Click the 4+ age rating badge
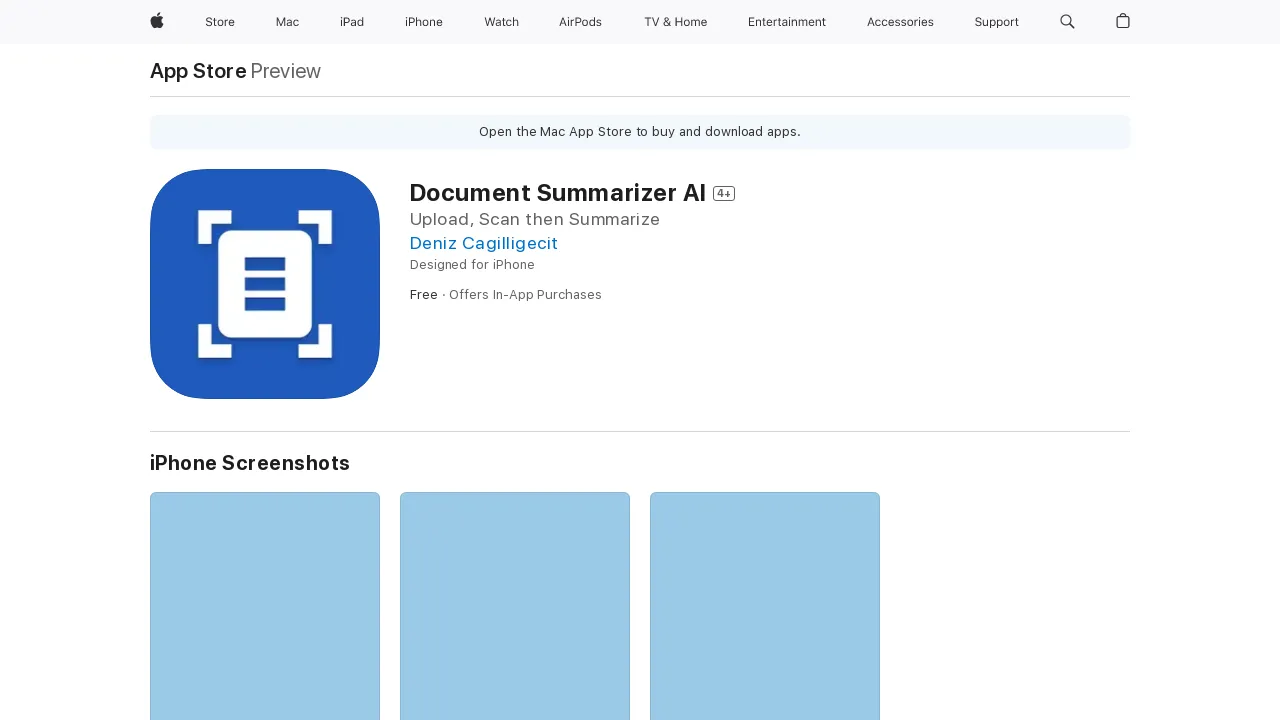The height and width of the screenshot is (720, 1280). pyautogui.click(x=723, y=193)
